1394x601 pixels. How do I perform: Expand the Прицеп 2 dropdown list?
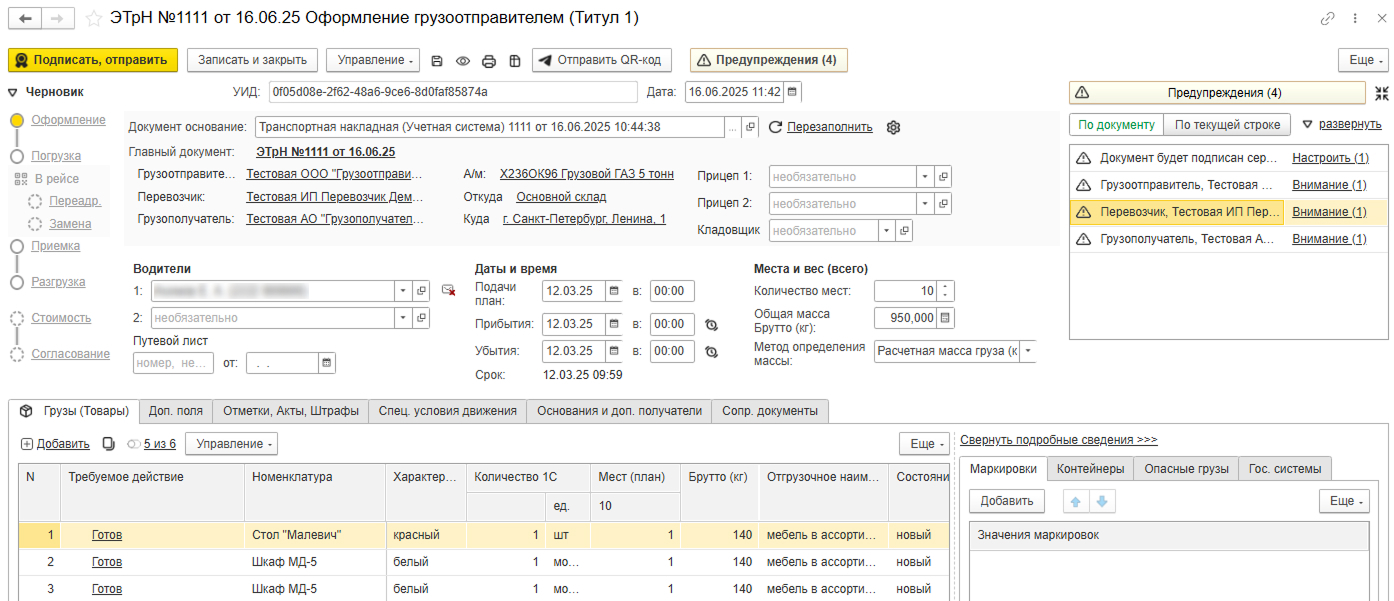click(925, 204)
